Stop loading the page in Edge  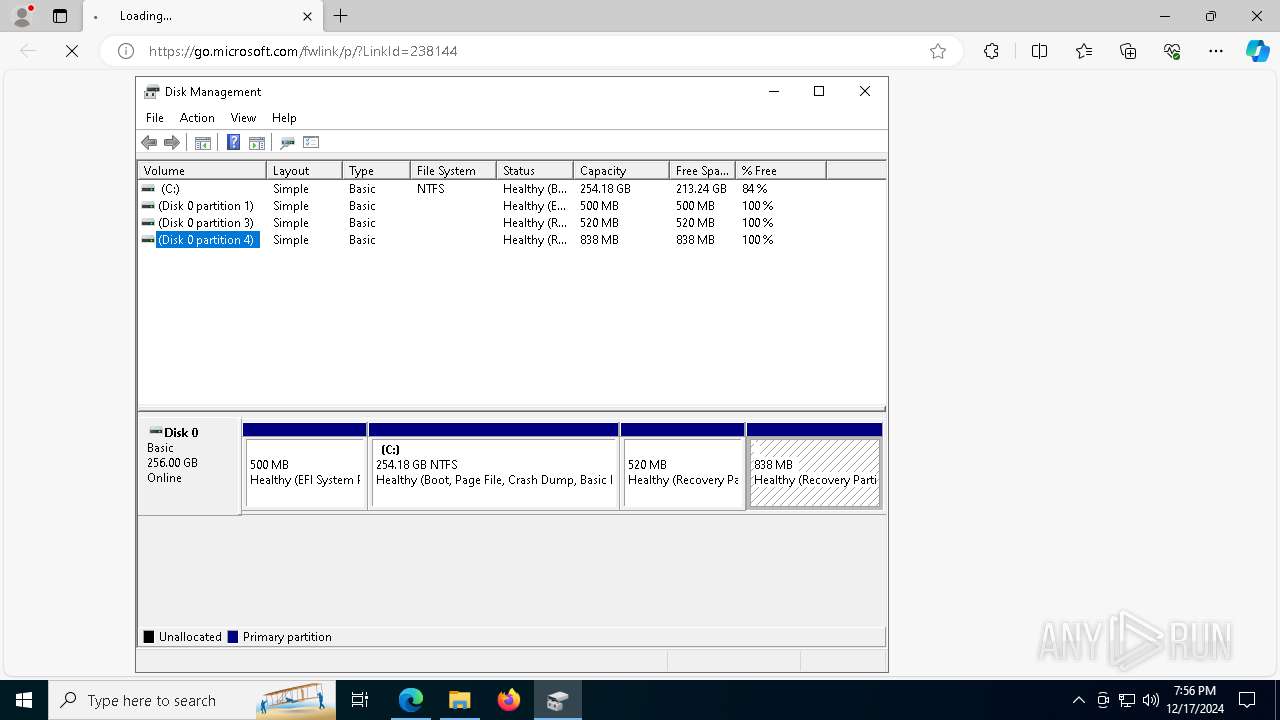click(72, 51)
